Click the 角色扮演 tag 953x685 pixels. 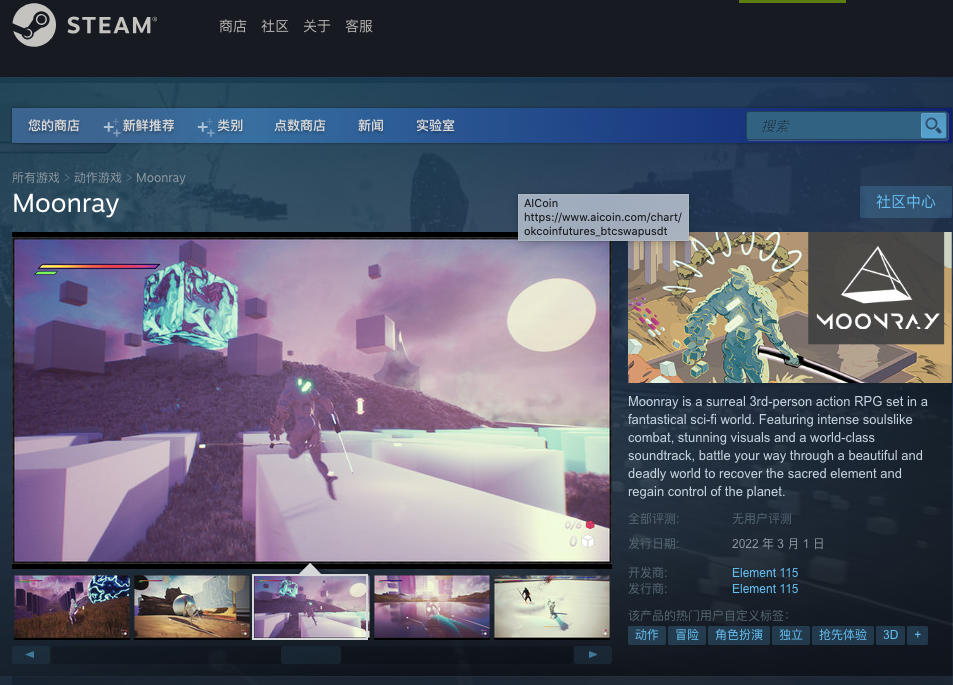[x=739, y=635]
